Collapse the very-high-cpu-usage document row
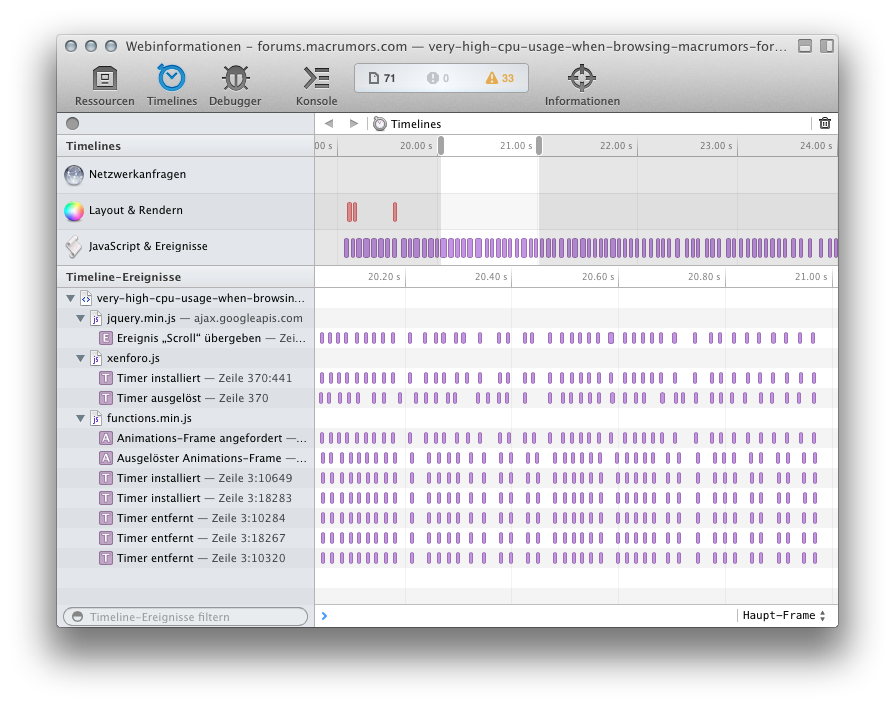 [70, 298]
